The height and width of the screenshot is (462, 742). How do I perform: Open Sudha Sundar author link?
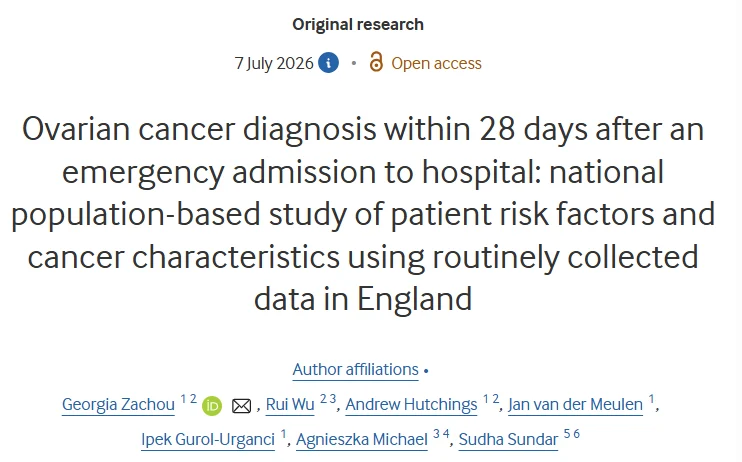[x=509, y=440]
